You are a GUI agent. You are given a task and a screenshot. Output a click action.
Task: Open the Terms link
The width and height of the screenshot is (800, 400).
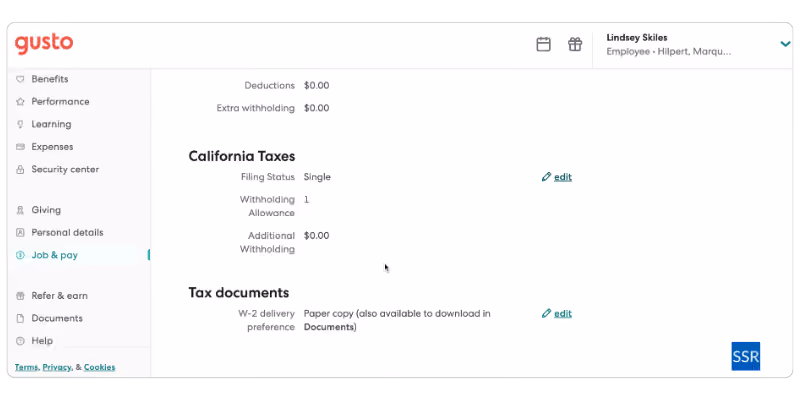(26, 367)
